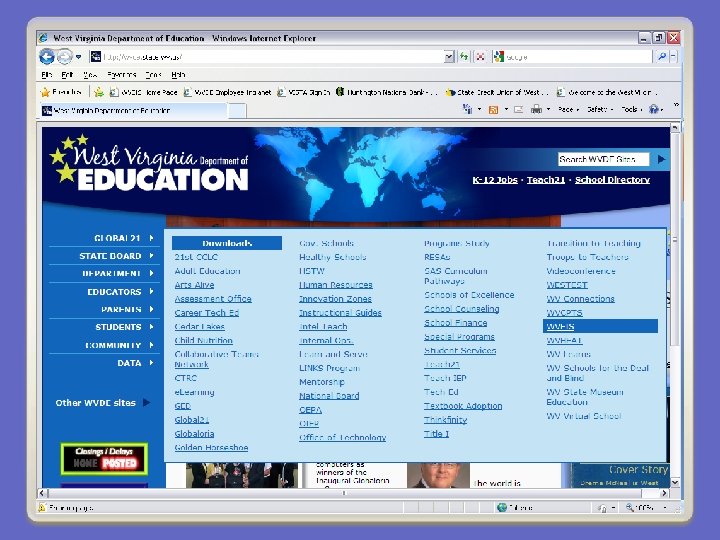
Task: Click the orange RSS Feeds icon
Action: (x=494, y=110)
